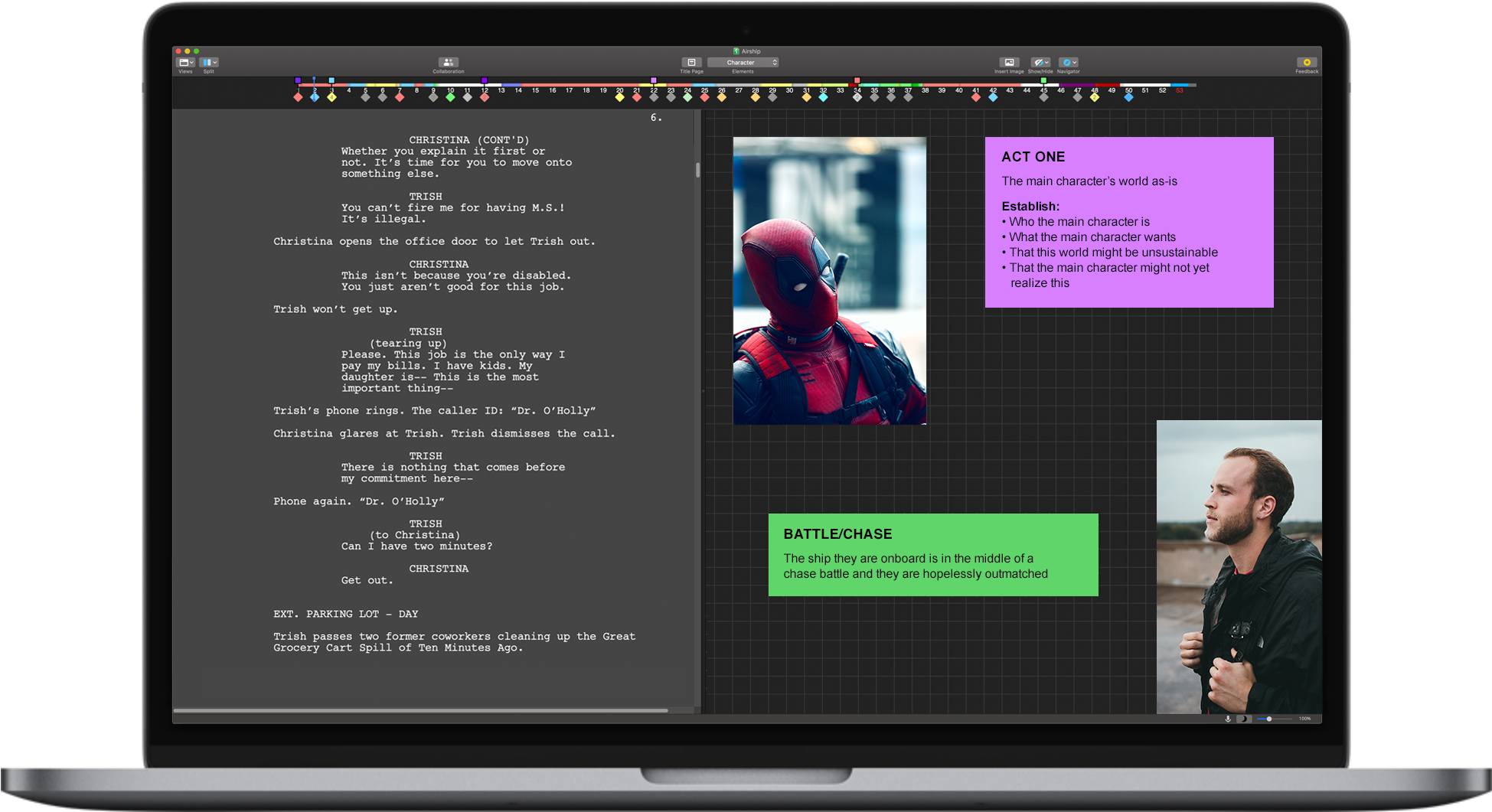This screenshot has width=1492, height=812.
Task: Open the Show/Hide visibility menu
Action: (1040, 63)
